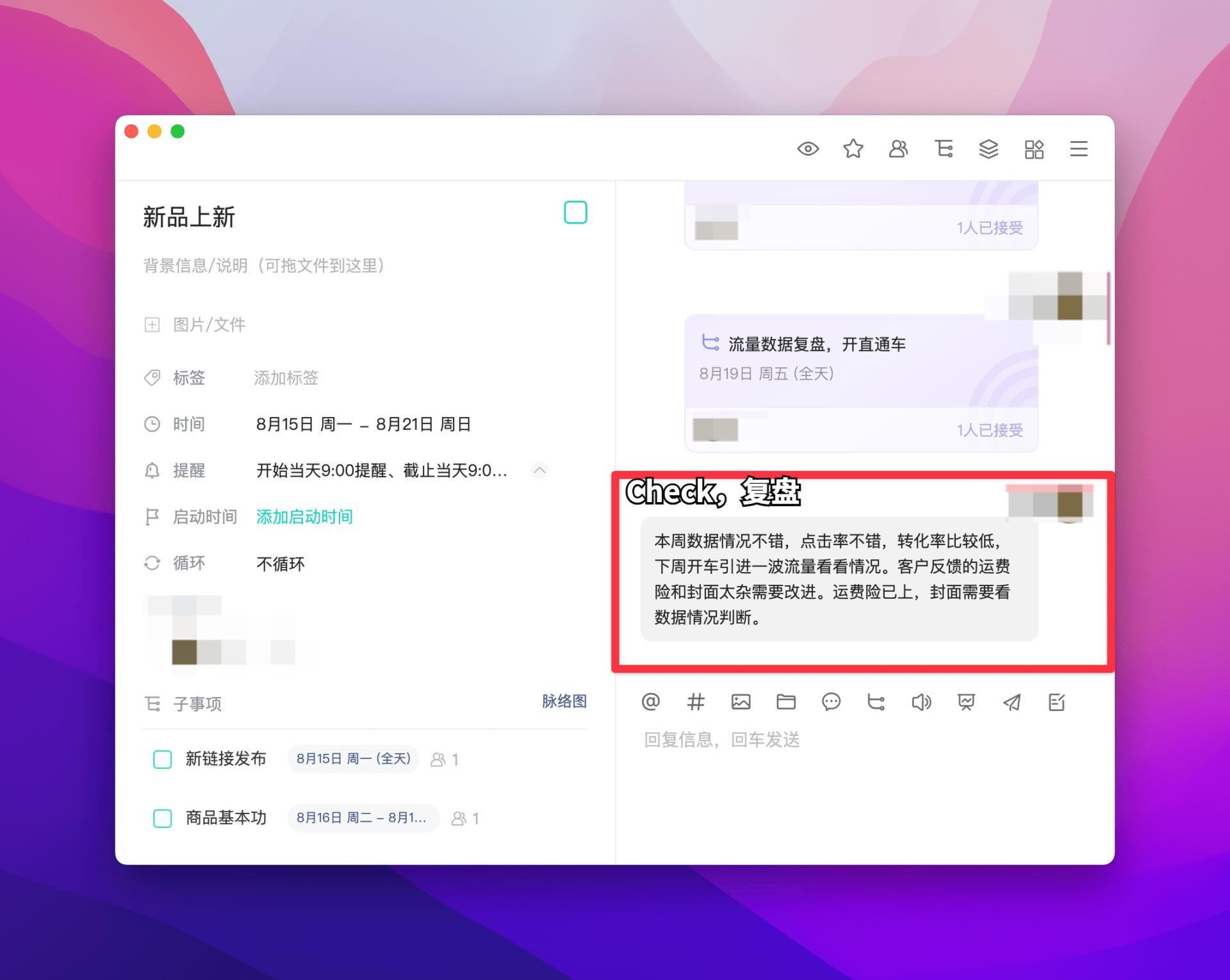
Task: Insert a hashtag with # icon
Action: [x=696, y=702]
